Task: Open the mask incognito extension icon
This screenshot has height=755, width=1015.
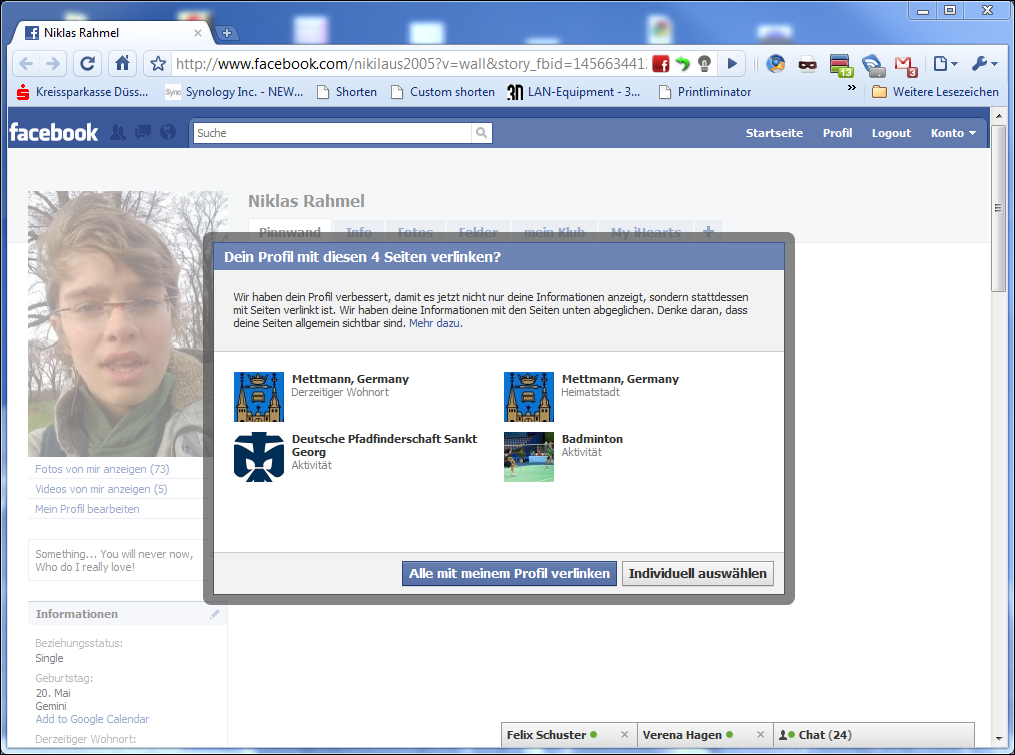Action: click(807, 63)
